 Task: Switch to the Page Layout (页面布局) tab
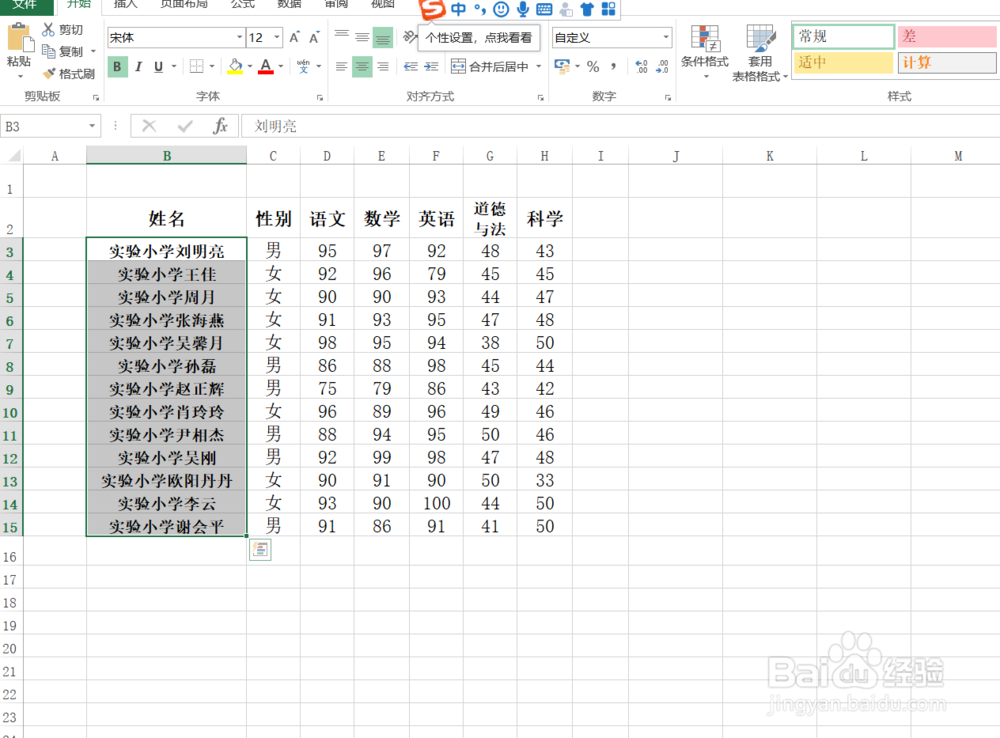pyautogui.click(x=184, y=4)
